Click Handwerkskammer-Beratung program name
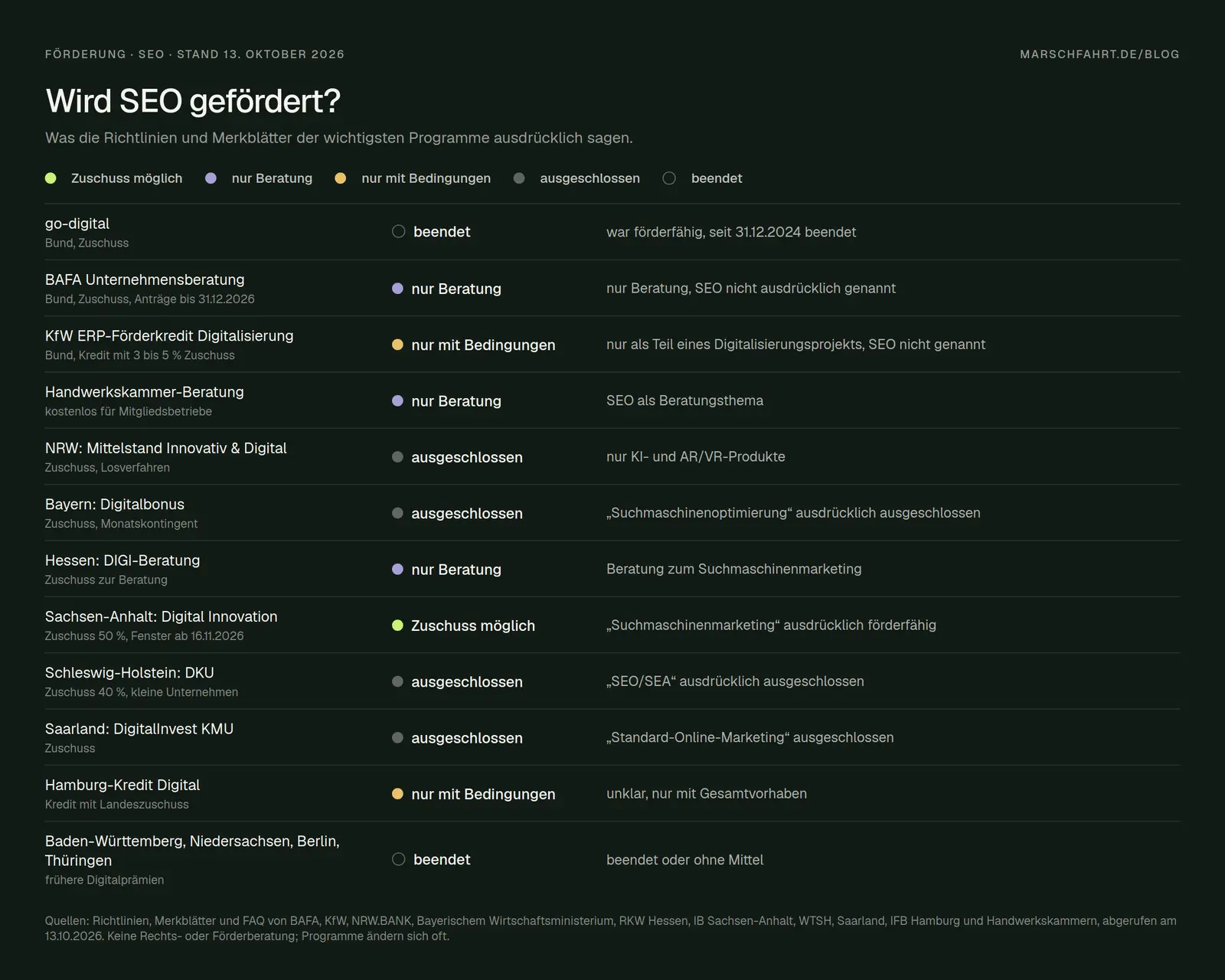 pyautogui.click(x=145, y=392)
